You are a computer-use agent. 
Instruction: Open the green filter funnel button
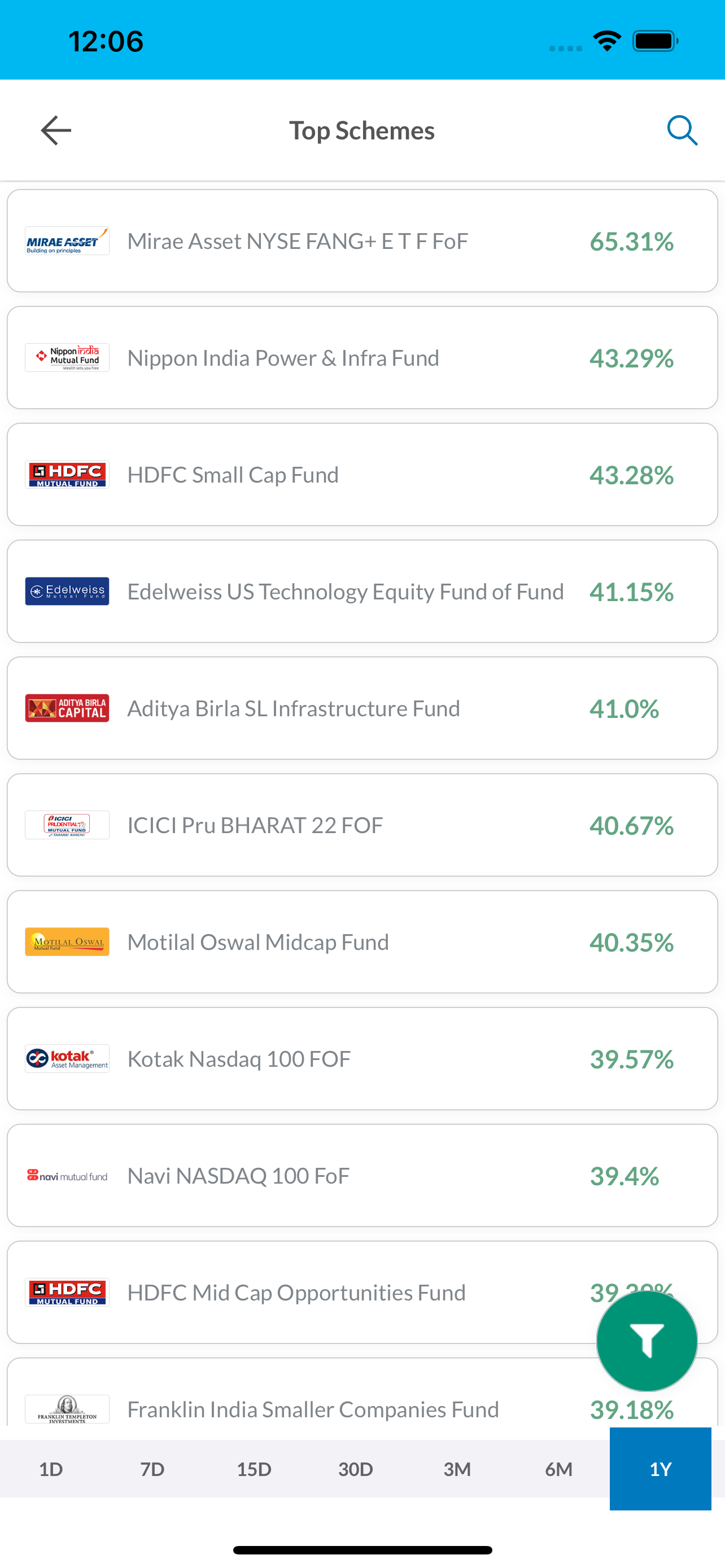coord(647,1341)
